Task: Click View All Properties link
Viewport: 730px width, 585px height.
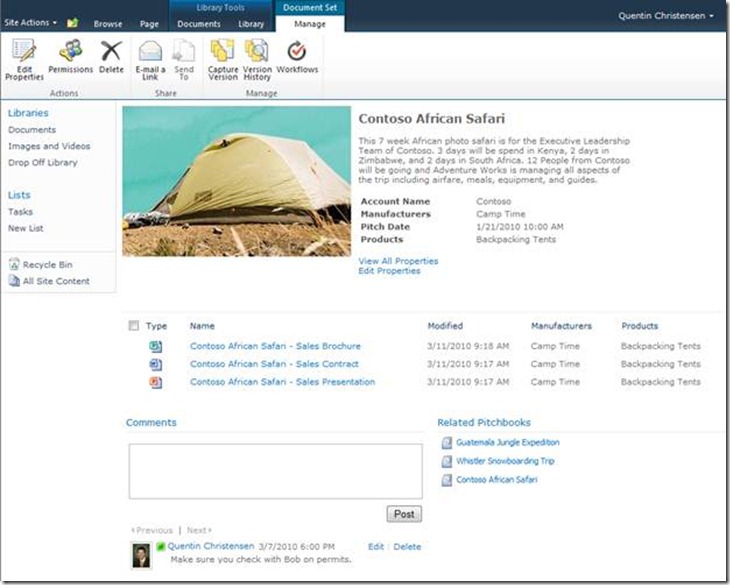Action: click(399, 261)
